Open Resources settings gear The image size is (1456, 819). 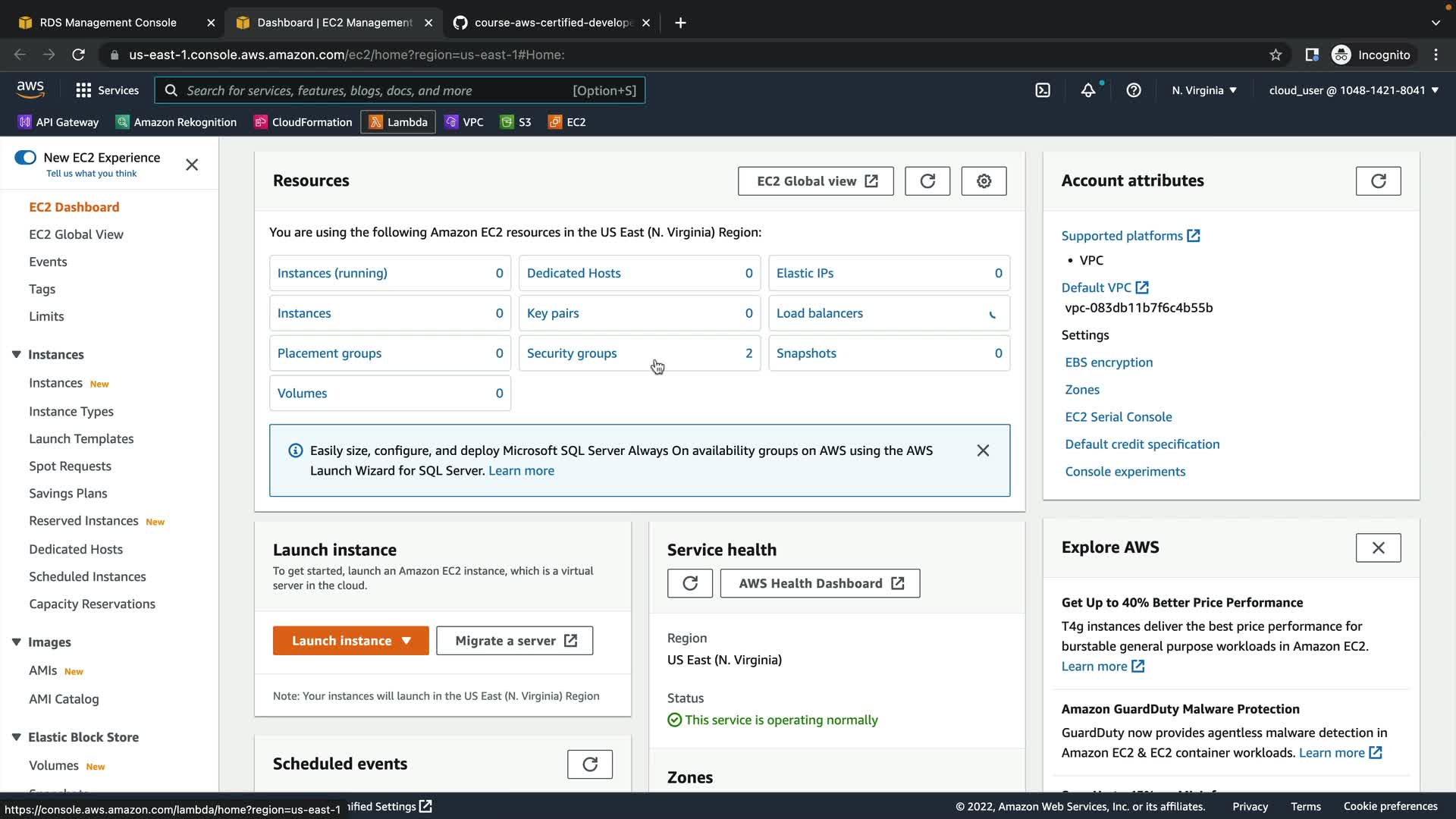tap(984, 181)
